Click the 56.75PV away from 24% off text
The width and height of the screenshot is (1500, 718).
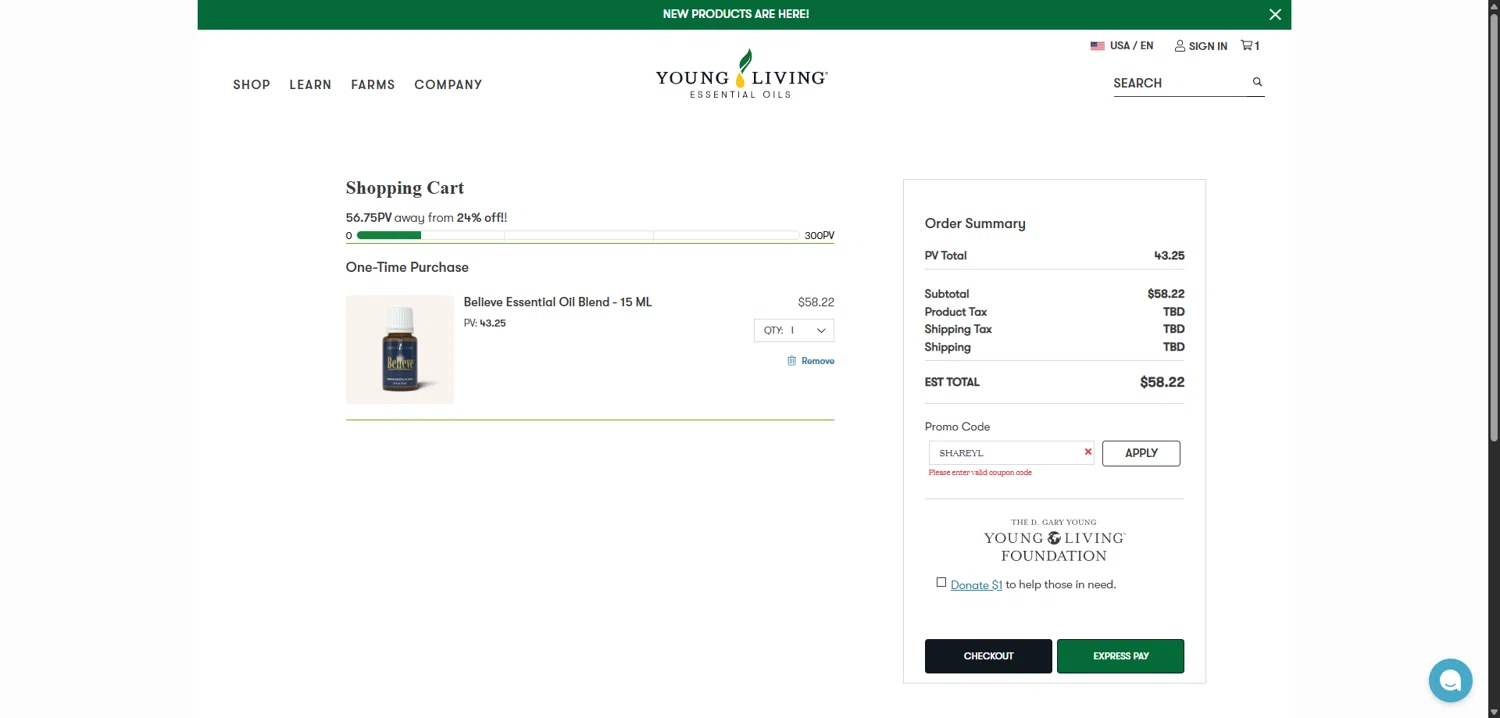426,218
